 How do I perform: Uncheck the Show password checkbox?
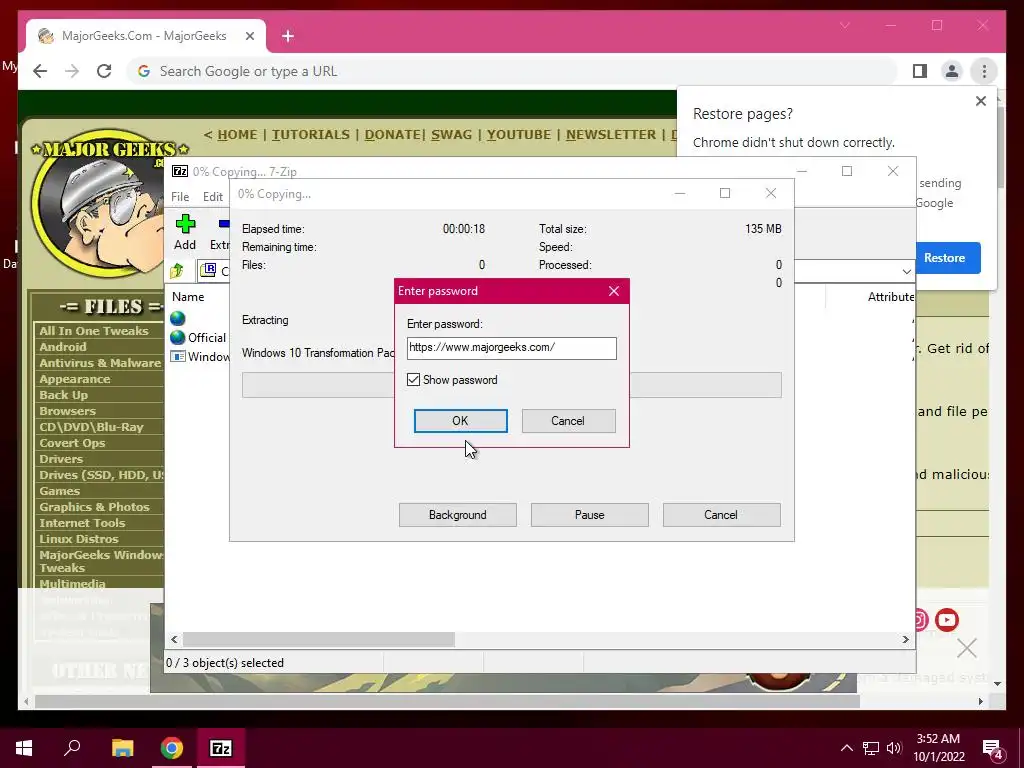tap(413, 379)
